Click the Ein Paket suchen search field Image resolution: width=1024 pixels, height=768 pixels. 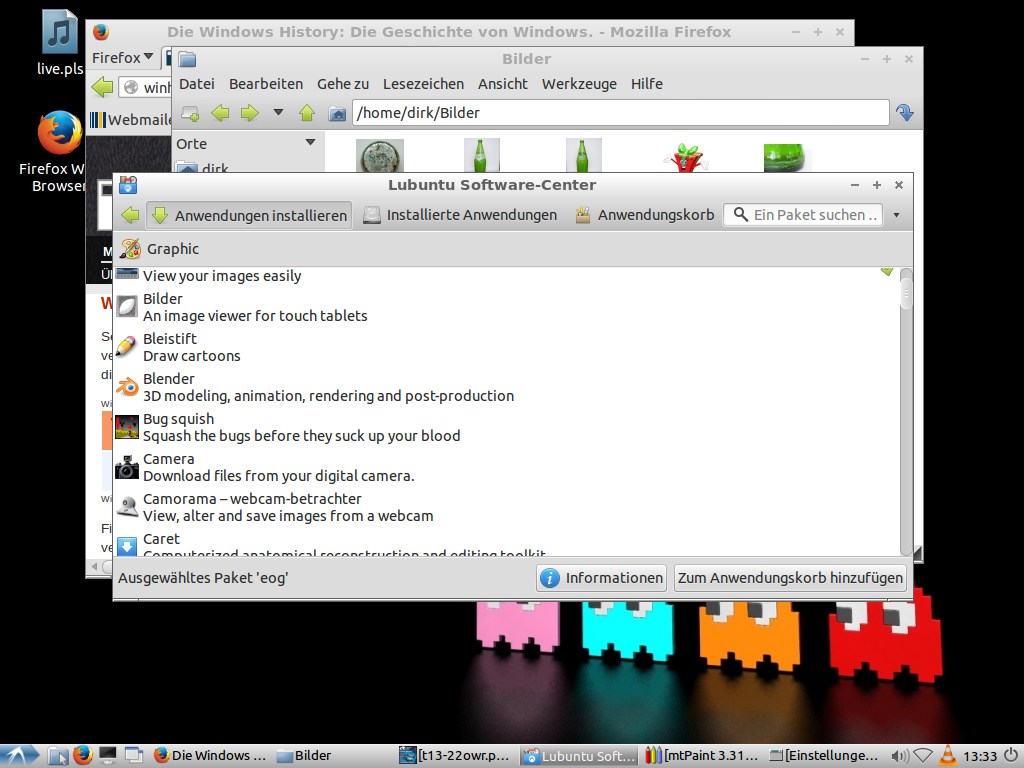[803, 215]
